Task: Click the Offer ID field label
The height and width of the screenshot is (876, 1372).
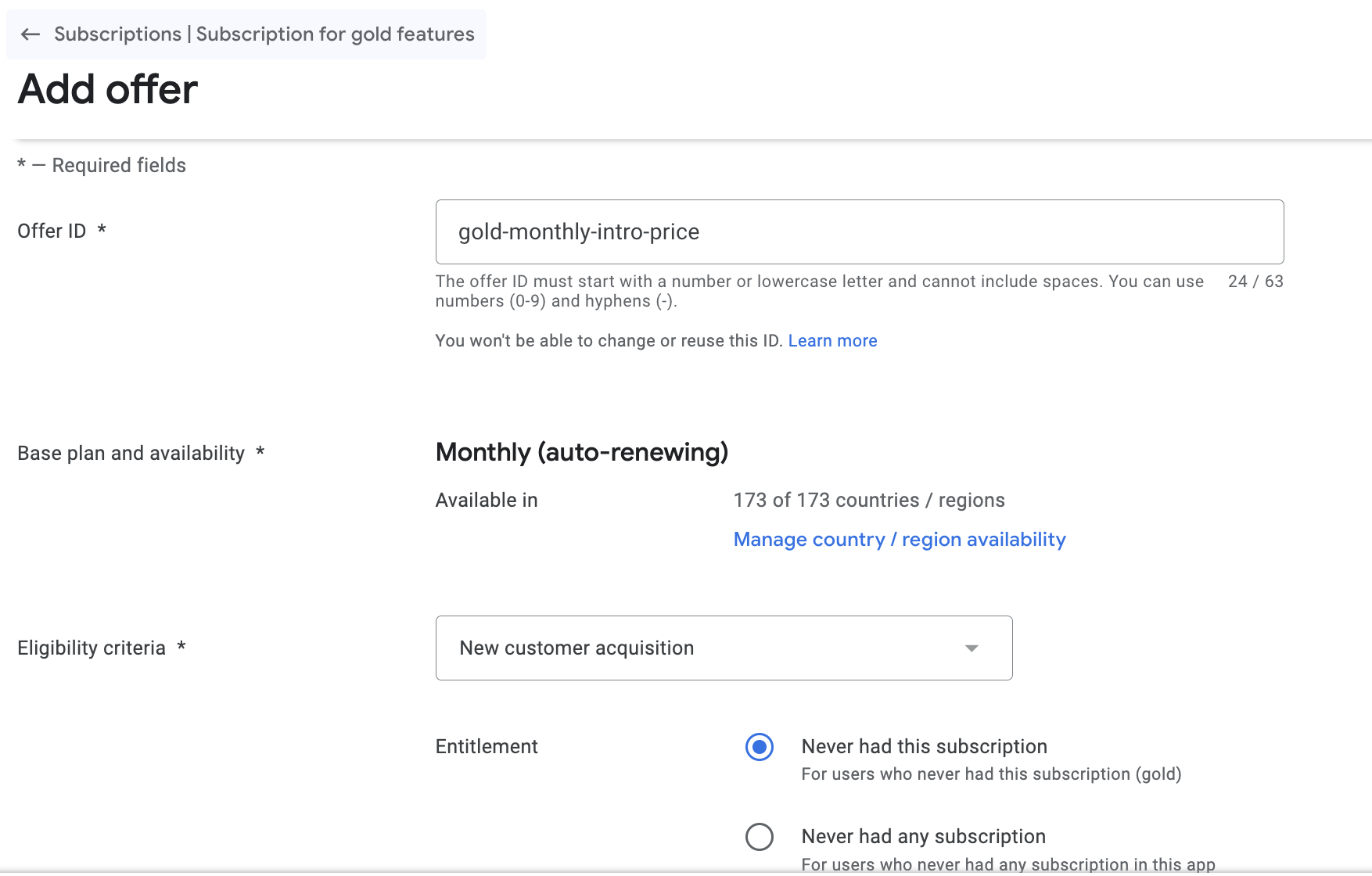Action: pos(52,232)
